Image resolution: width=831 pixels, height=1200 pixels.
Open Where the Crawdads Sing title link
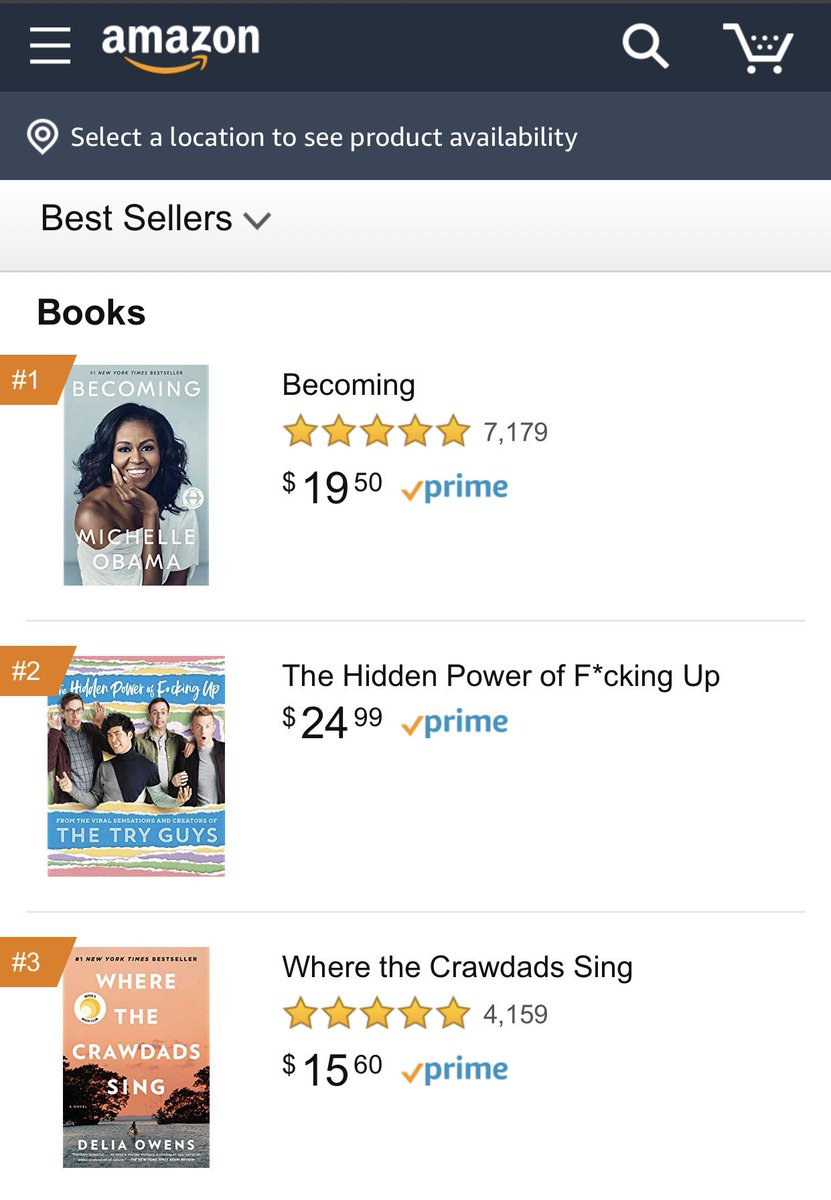[x=457, y=967]
